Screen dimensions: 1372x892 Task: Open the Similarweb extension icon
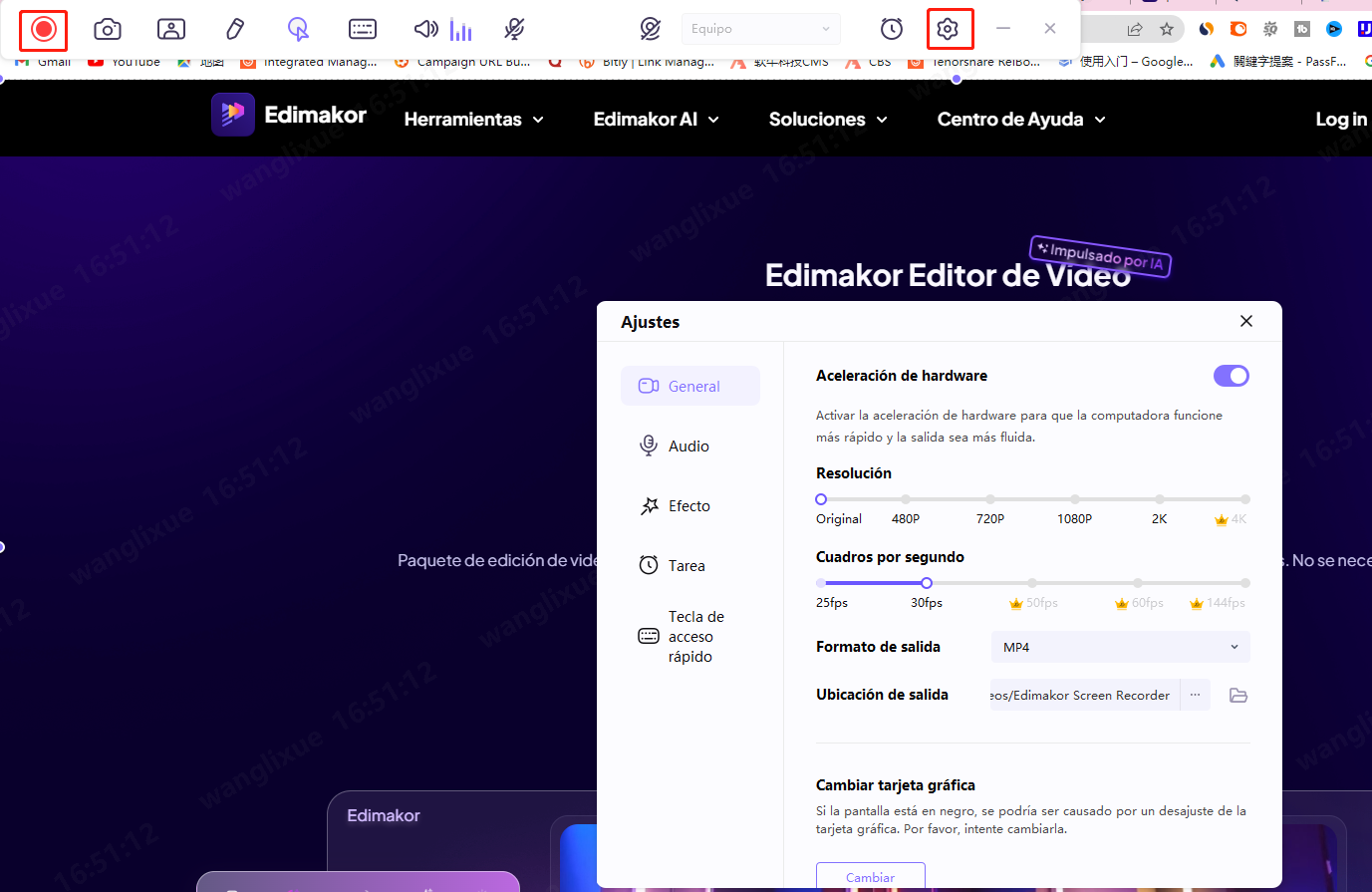pos(1207,29)
